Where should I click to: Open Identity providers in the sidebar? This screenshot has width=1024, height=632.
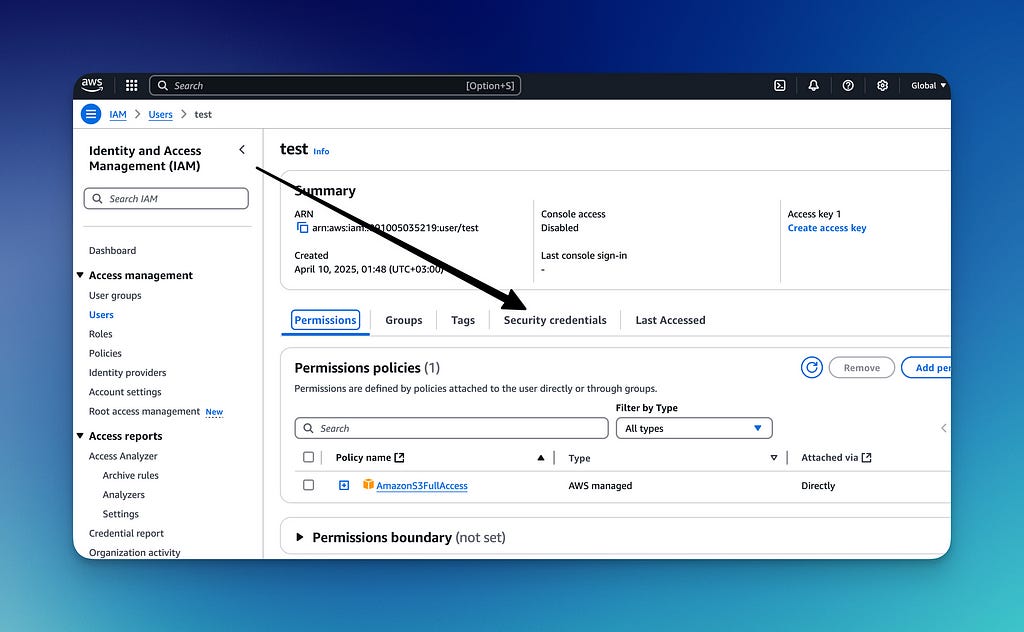[x=127, y=373]
